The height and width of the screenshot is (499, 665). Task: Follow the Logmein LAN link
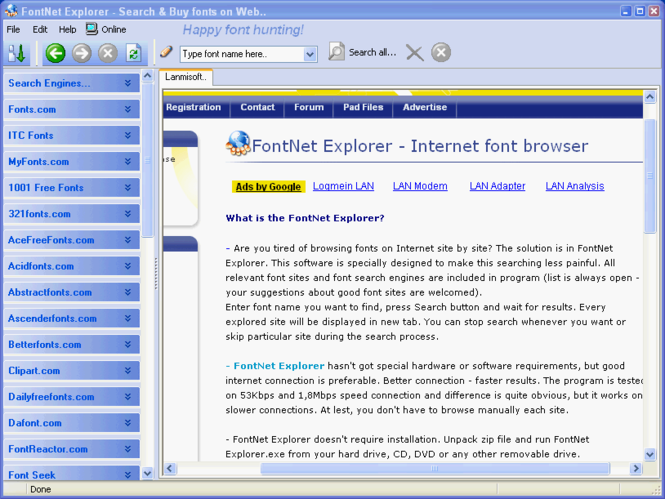343,186
